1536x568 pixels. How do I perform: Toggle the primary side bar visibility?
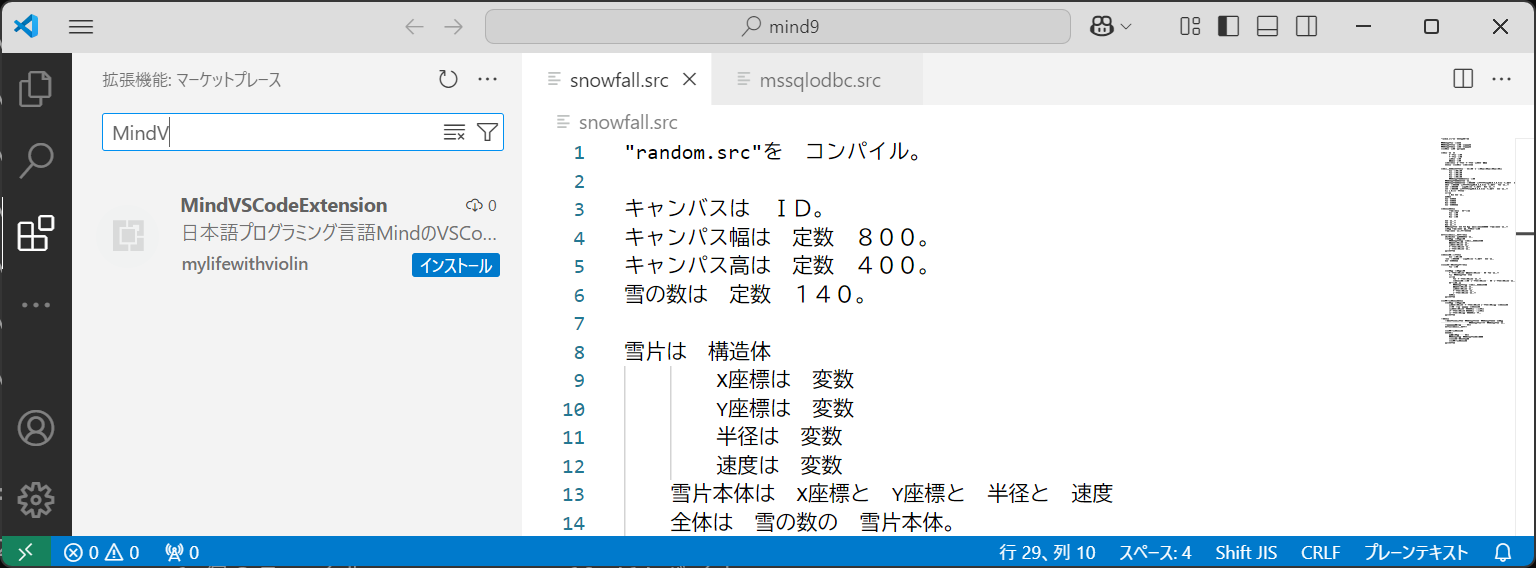click(1228, 27)
